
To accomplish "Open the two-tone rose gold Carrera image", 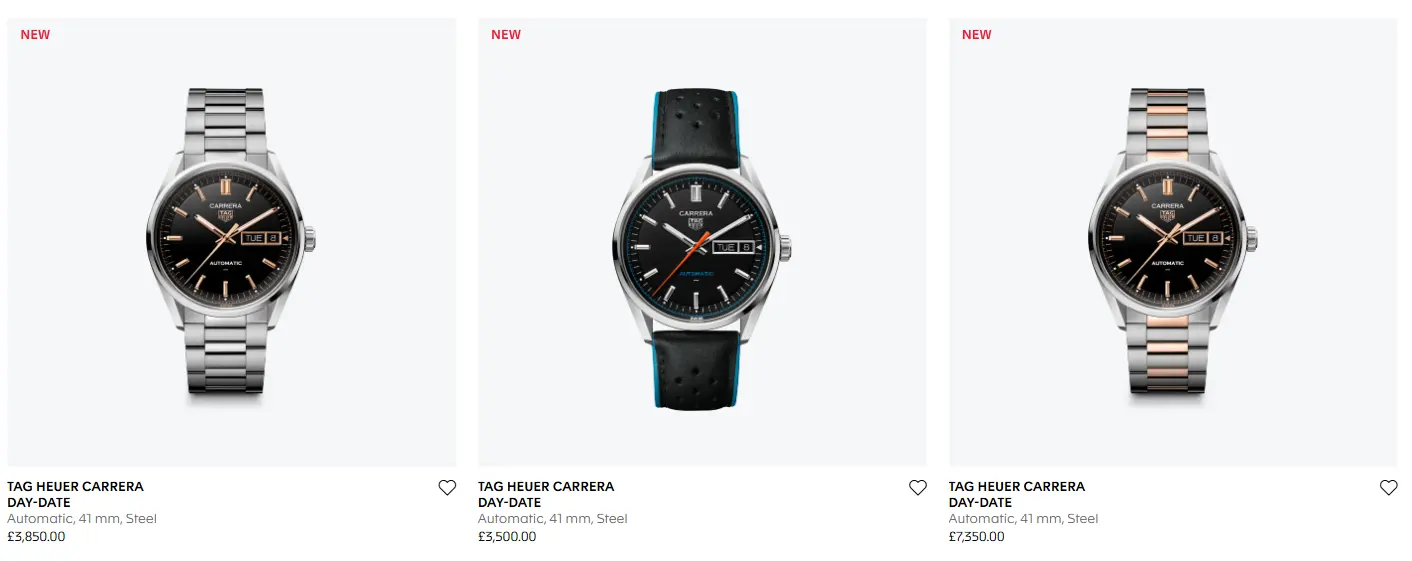I will (x=1173, y=242).
